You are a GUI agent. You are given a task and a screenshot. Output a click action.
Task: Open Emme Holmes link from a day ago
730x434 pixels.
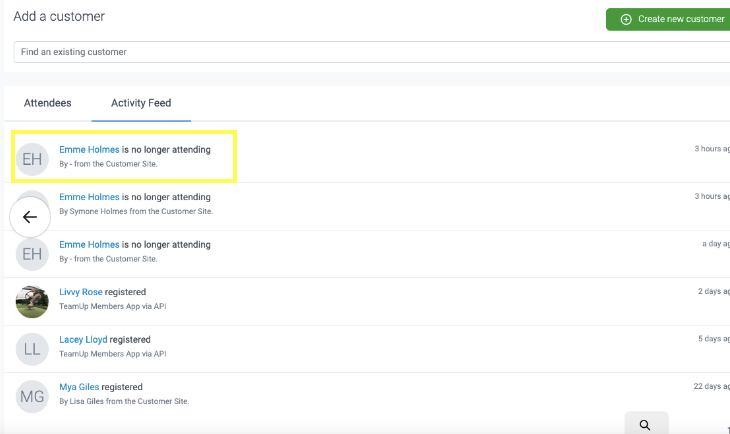tap(89, 244)
